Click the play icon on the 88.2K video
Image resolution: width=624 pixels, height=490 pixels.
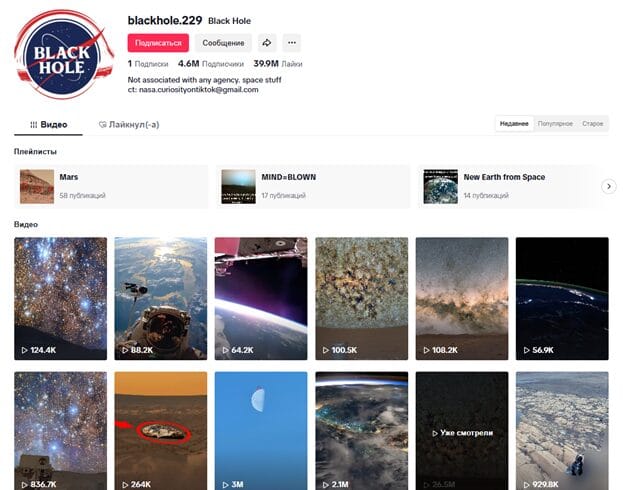(125, 350)
